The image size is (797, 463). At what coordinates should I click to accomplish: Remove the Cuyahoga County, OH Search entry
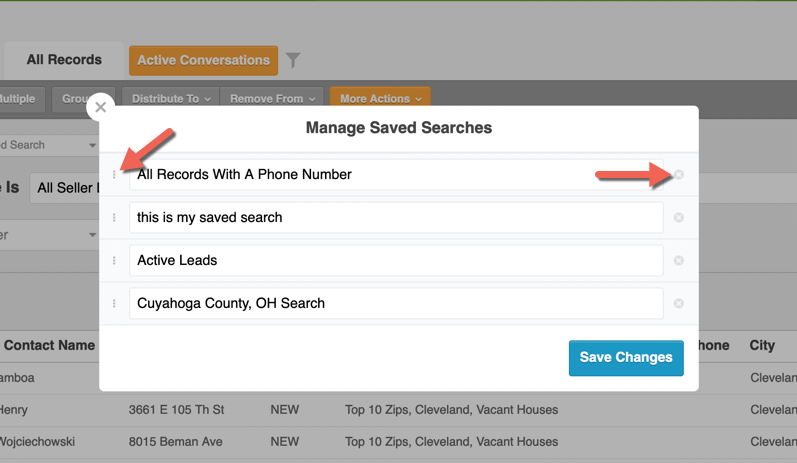tap(679, 304)
